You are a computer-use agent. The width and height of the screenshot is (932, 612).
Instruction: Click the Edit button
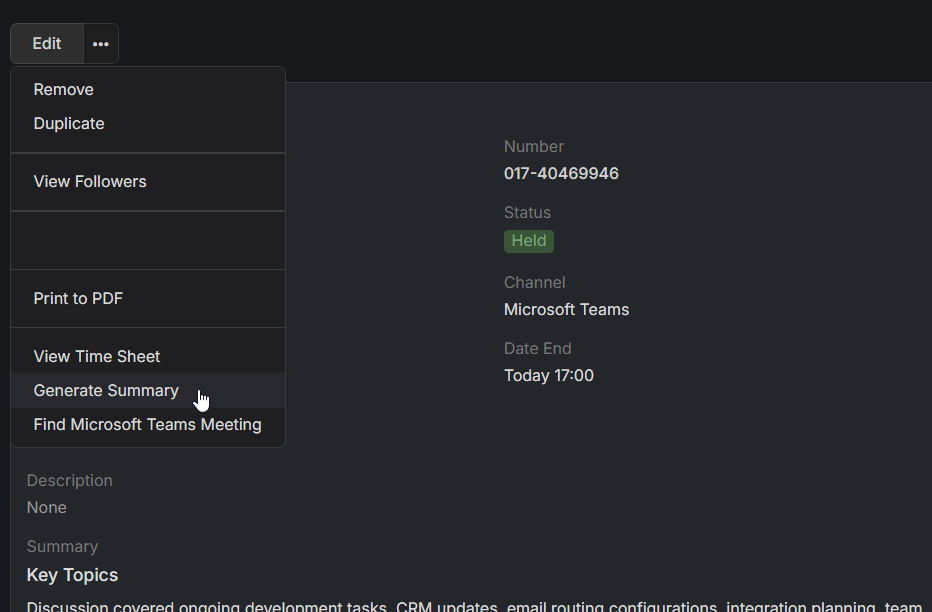point(47,44)
